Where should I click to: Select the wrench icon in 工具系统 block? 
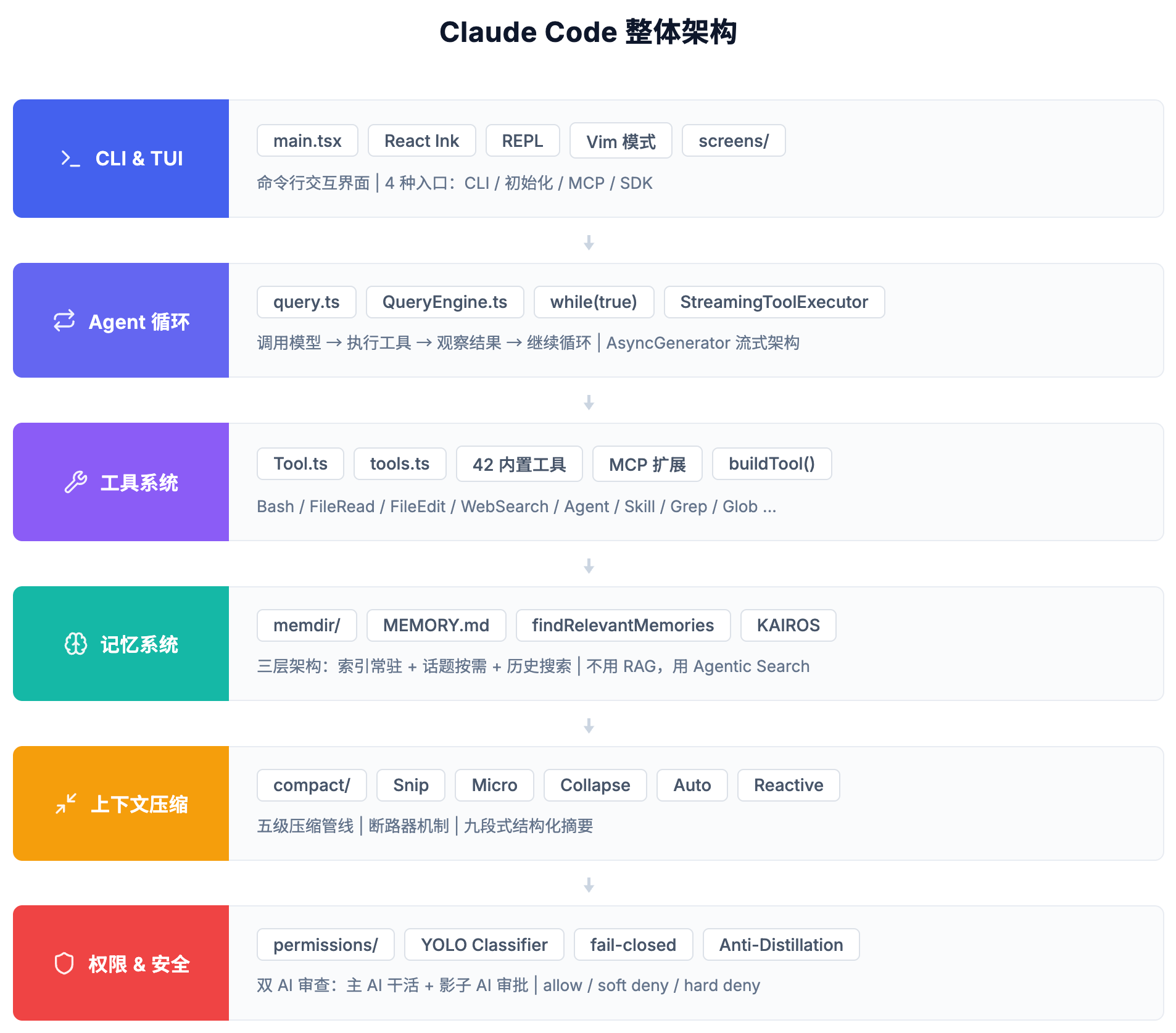(77, 483)
